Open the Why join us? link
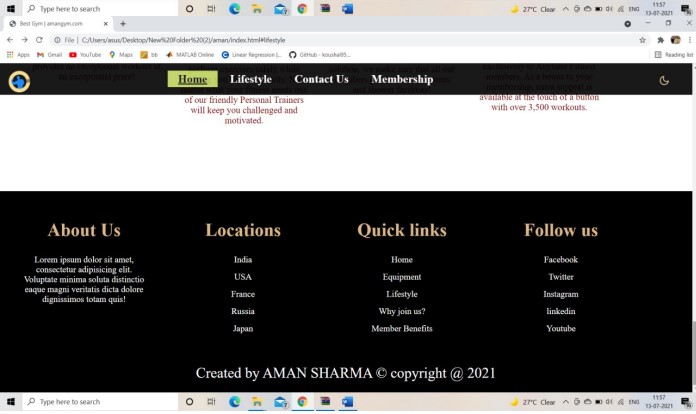This screenshot has height=414, width=696. coord(402,311)
